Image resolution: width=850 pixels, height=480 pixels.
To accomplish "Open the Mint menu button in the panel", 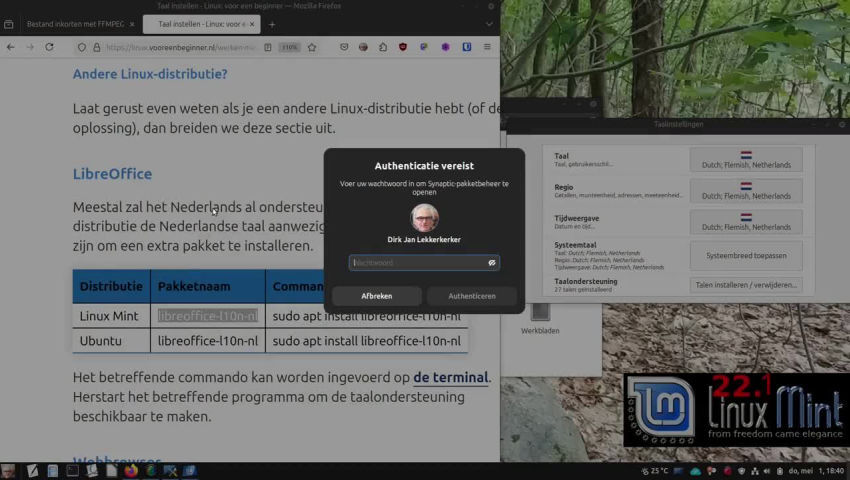I will 8,471.
